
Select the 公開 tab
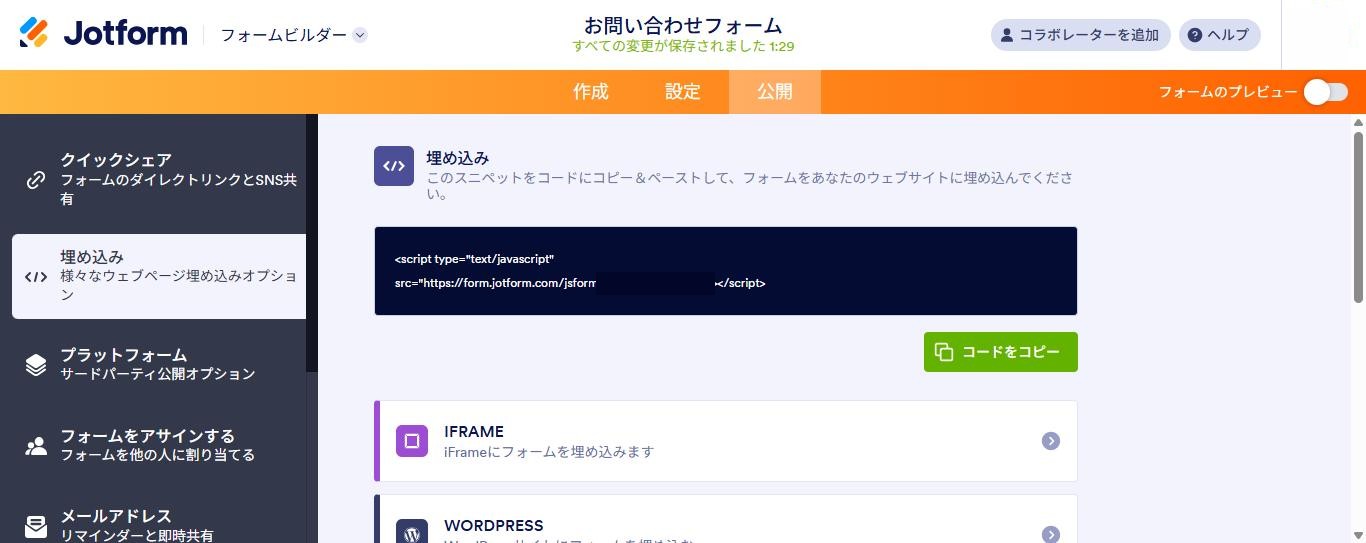click(x=775, y=92)
